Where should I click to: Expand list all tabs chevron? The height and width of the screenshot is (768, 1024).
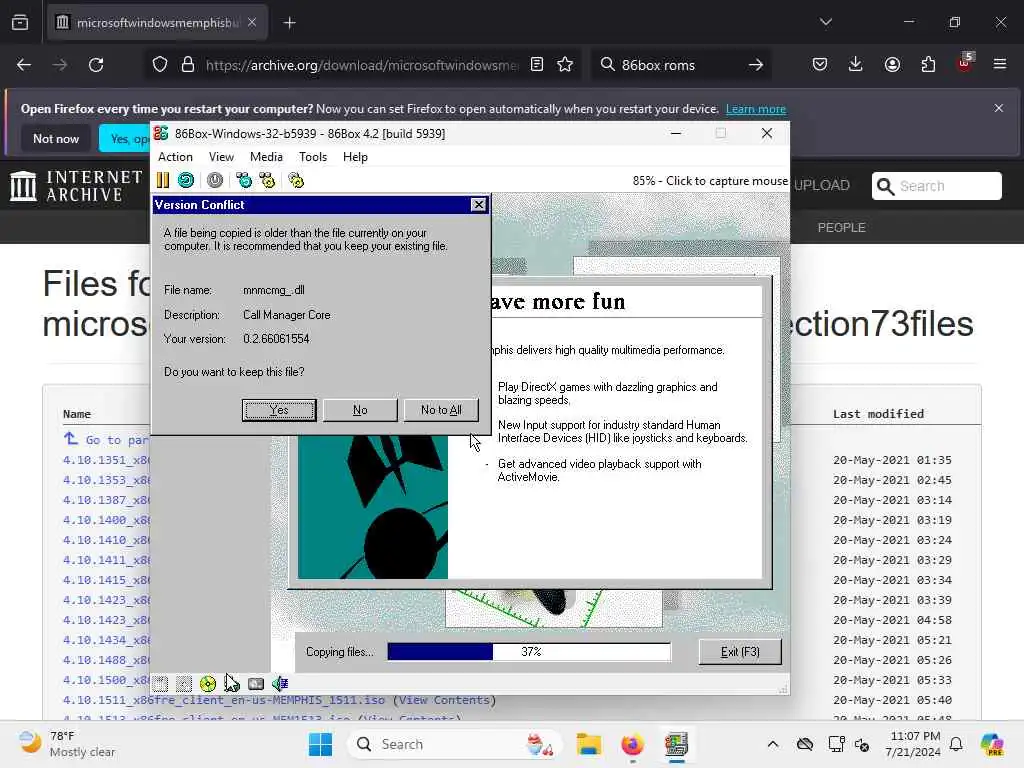(x=826, y=22)
